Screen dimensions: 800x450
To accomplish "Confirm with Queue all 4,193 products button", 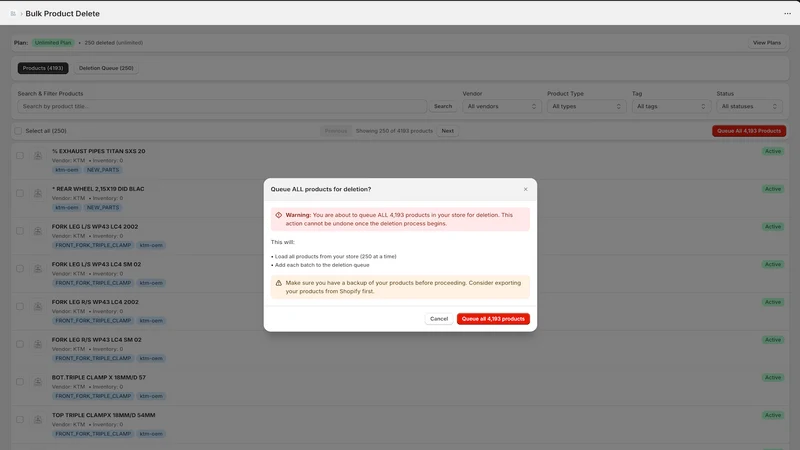I will [493, 319].
